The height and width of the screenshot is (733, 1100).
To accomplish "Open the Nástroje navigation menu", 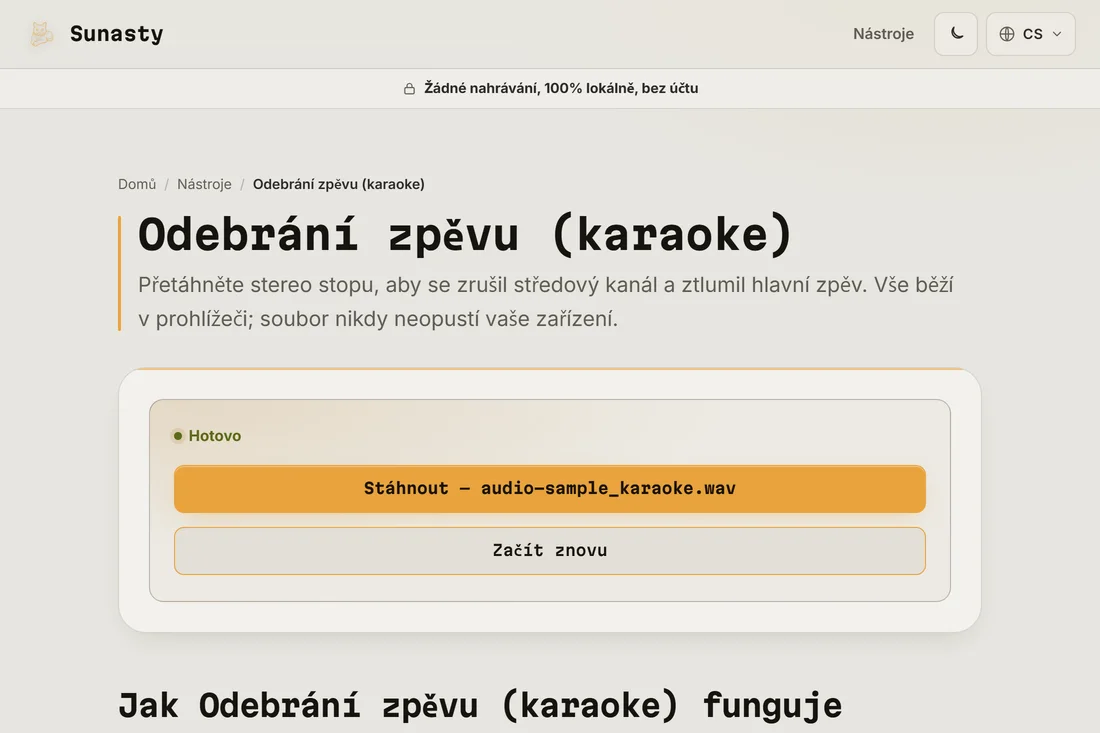I will (x=883, y=34).
